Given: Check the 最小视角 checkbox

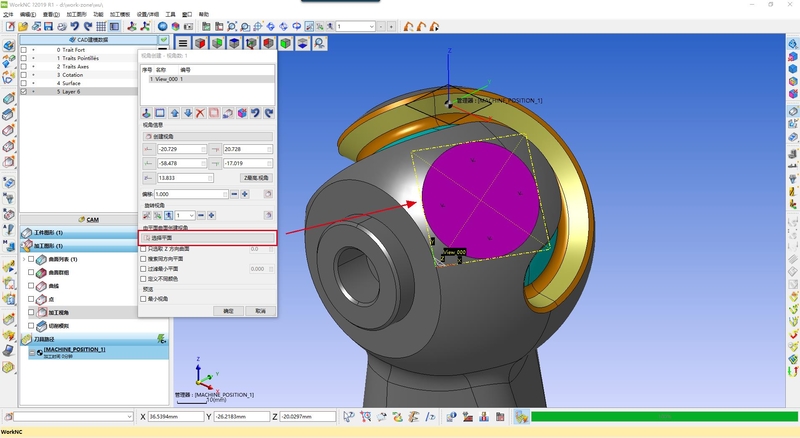Looking at the screenshot, I should (142, 298).
